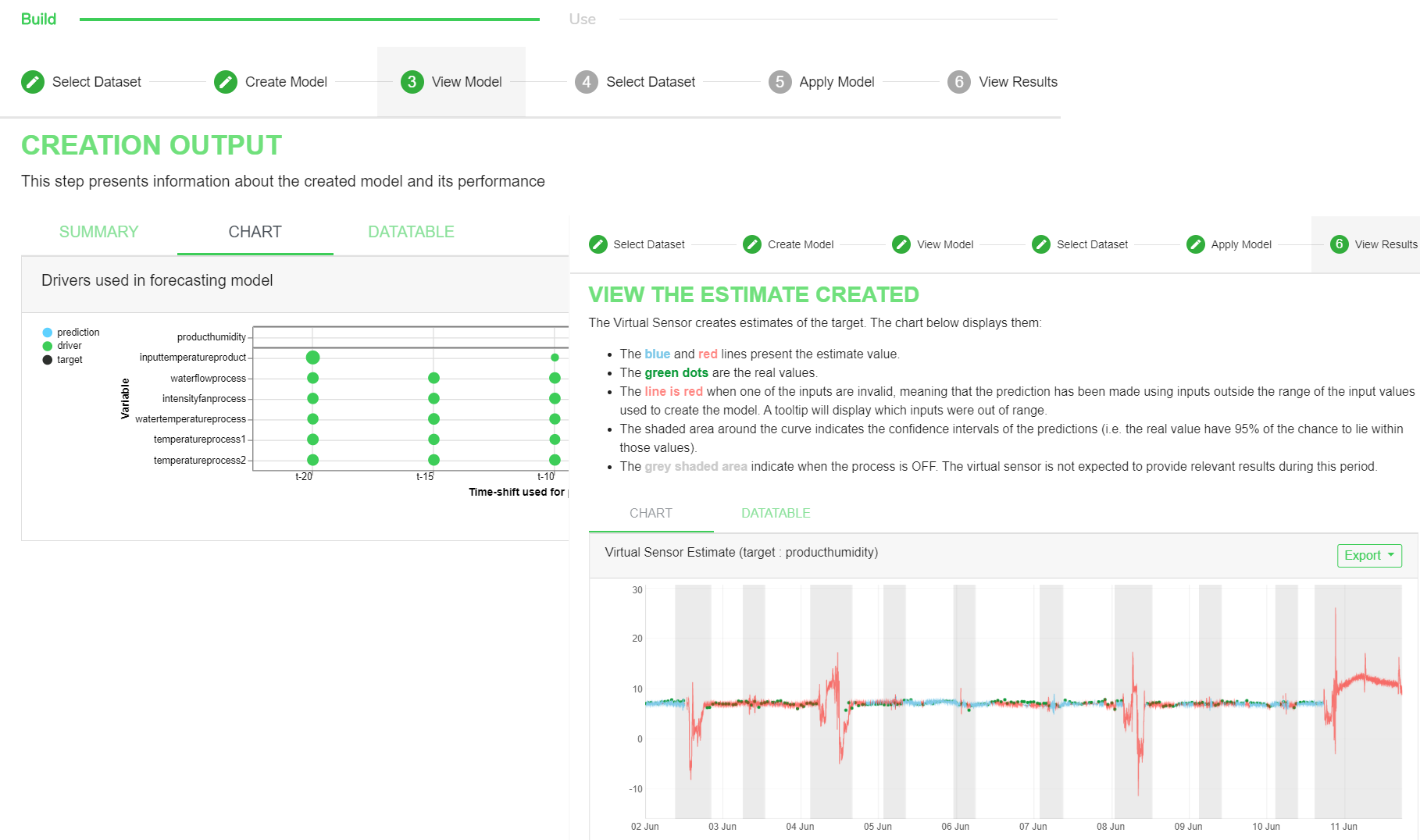Viewport: 1420px width, 840px height.
Task: Click the first Select Dataset pencil icon in estimate panel
Action: pos(598,244)
